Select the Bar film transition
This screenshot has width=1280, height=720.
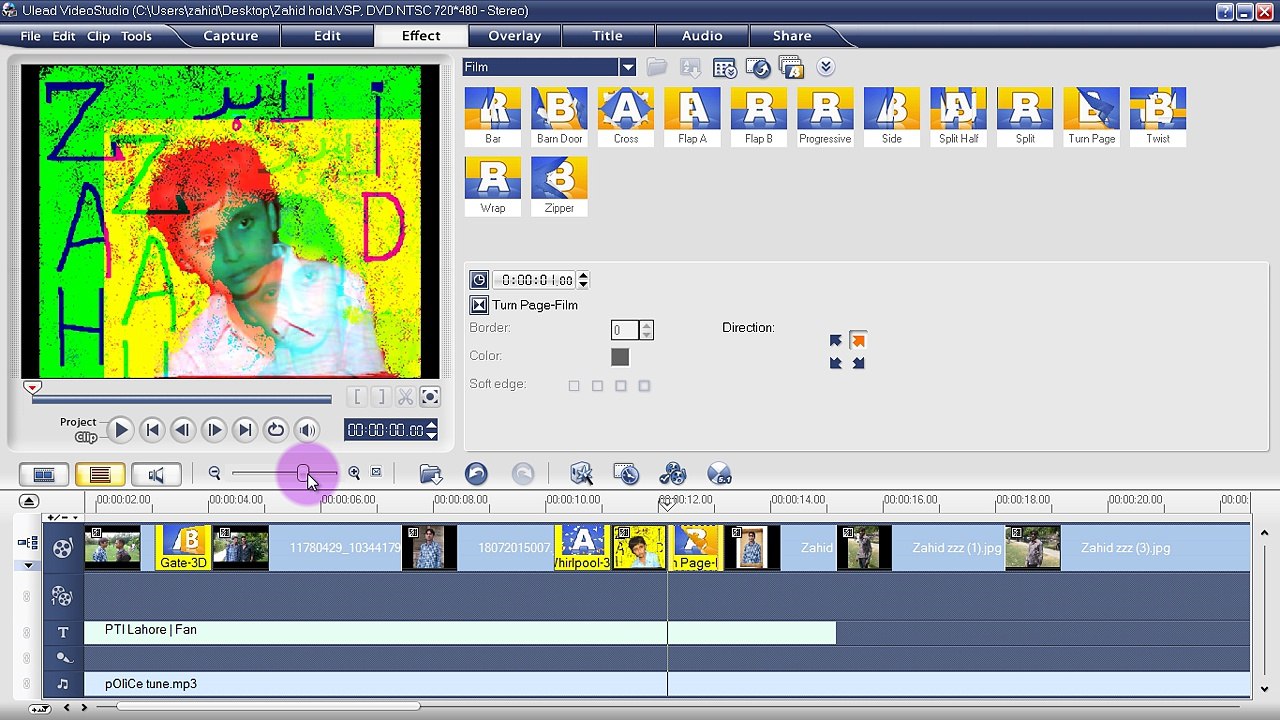(492, 116)
